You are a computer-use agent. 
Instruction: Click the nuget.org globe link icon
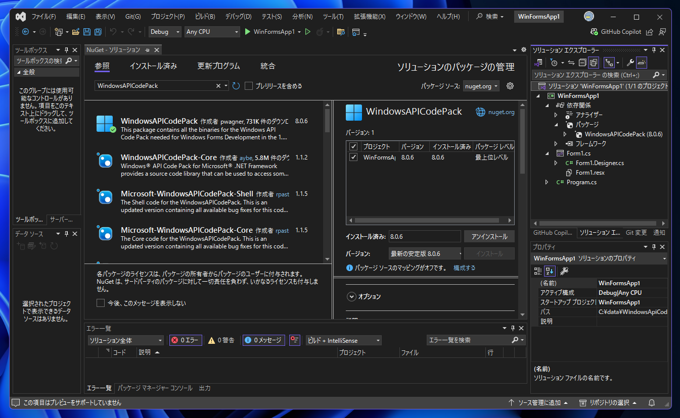pos(480,112)
